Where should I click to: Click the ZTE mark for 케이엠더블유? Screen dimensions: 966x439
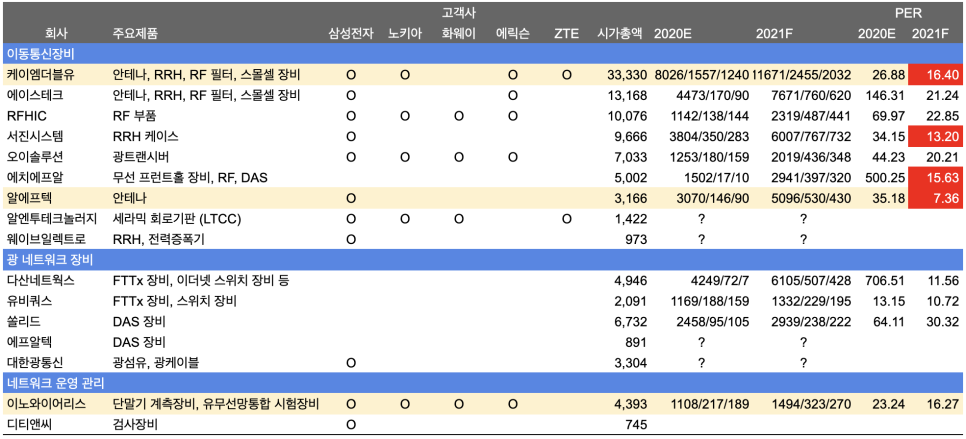click(x=566, y=75)
